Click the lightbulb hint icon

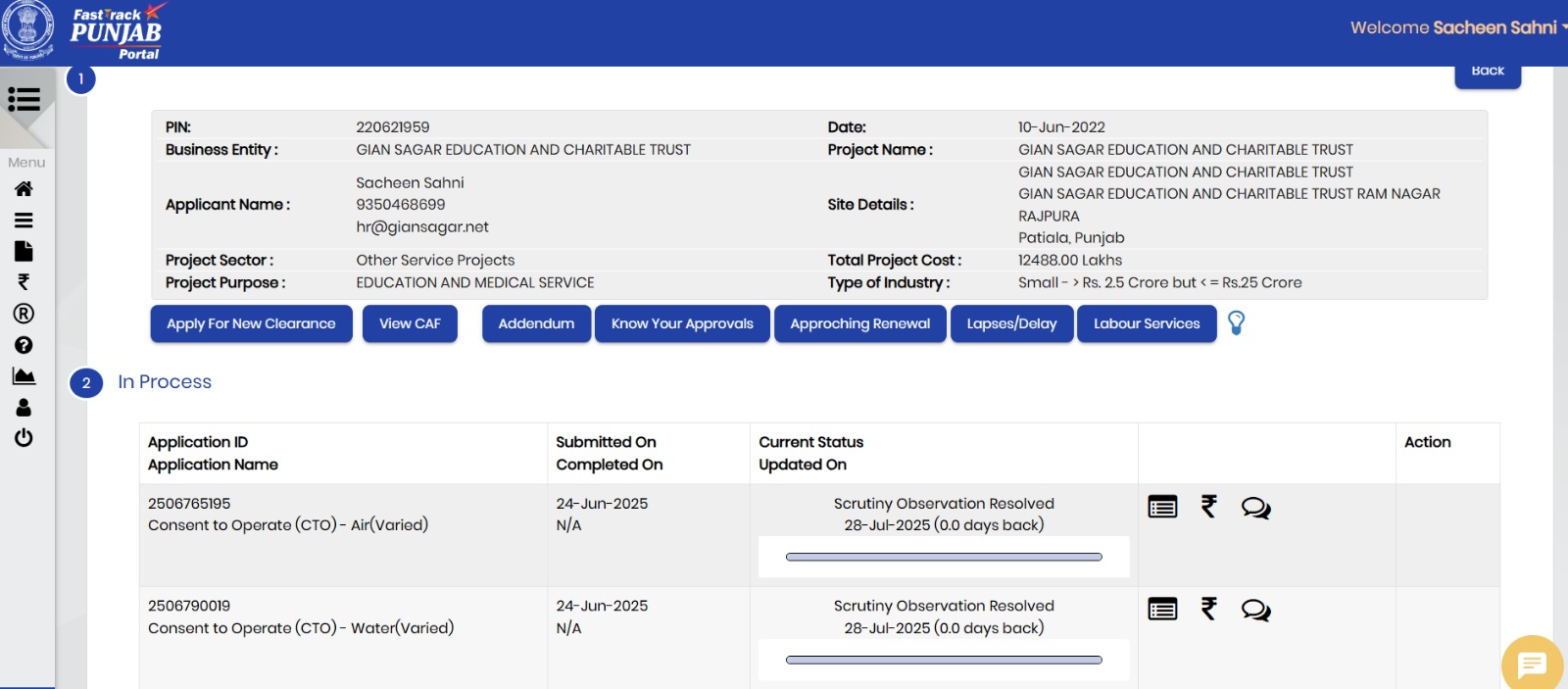coord(1236,323)
